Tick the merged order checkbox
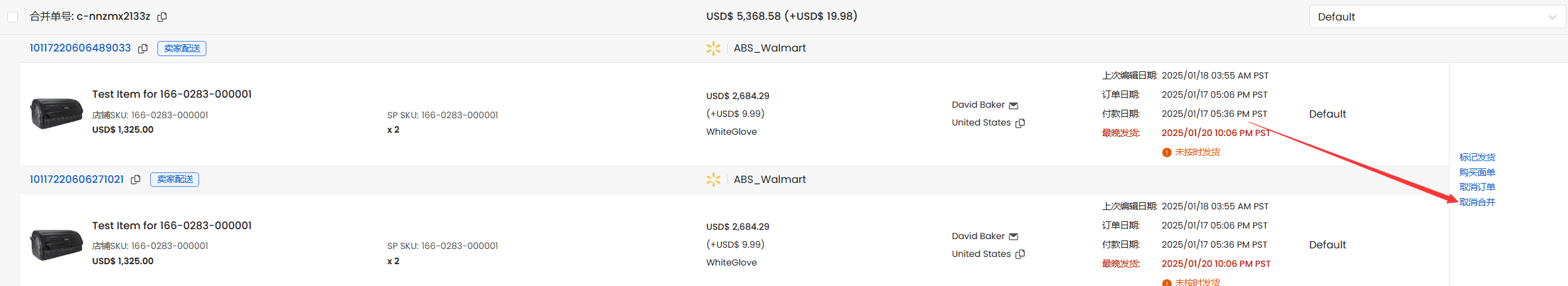This screenshot has width=1568, height=286. click(x=13, y=17)
